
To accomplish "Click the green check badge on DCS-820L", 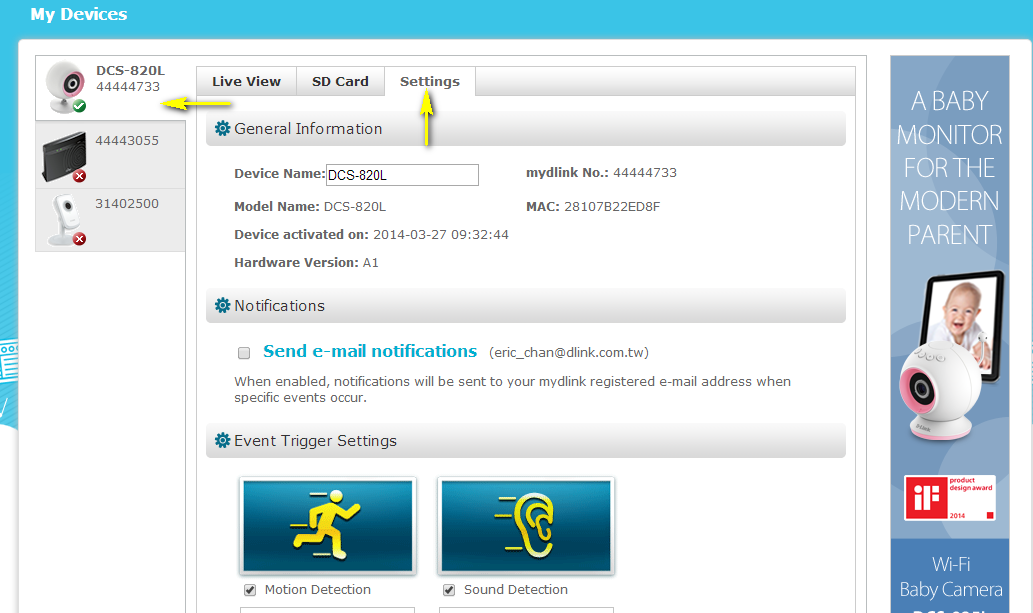I will pyautogui.click(x=79, y=103).
